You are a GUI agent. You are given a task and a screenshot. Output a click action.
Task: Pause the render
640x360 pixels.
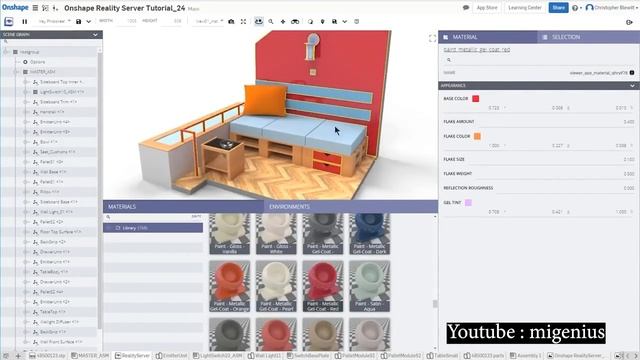coord(24,21)
